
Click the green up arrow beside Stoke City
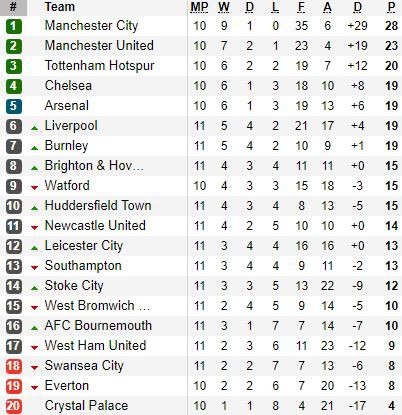pos(34,288)
